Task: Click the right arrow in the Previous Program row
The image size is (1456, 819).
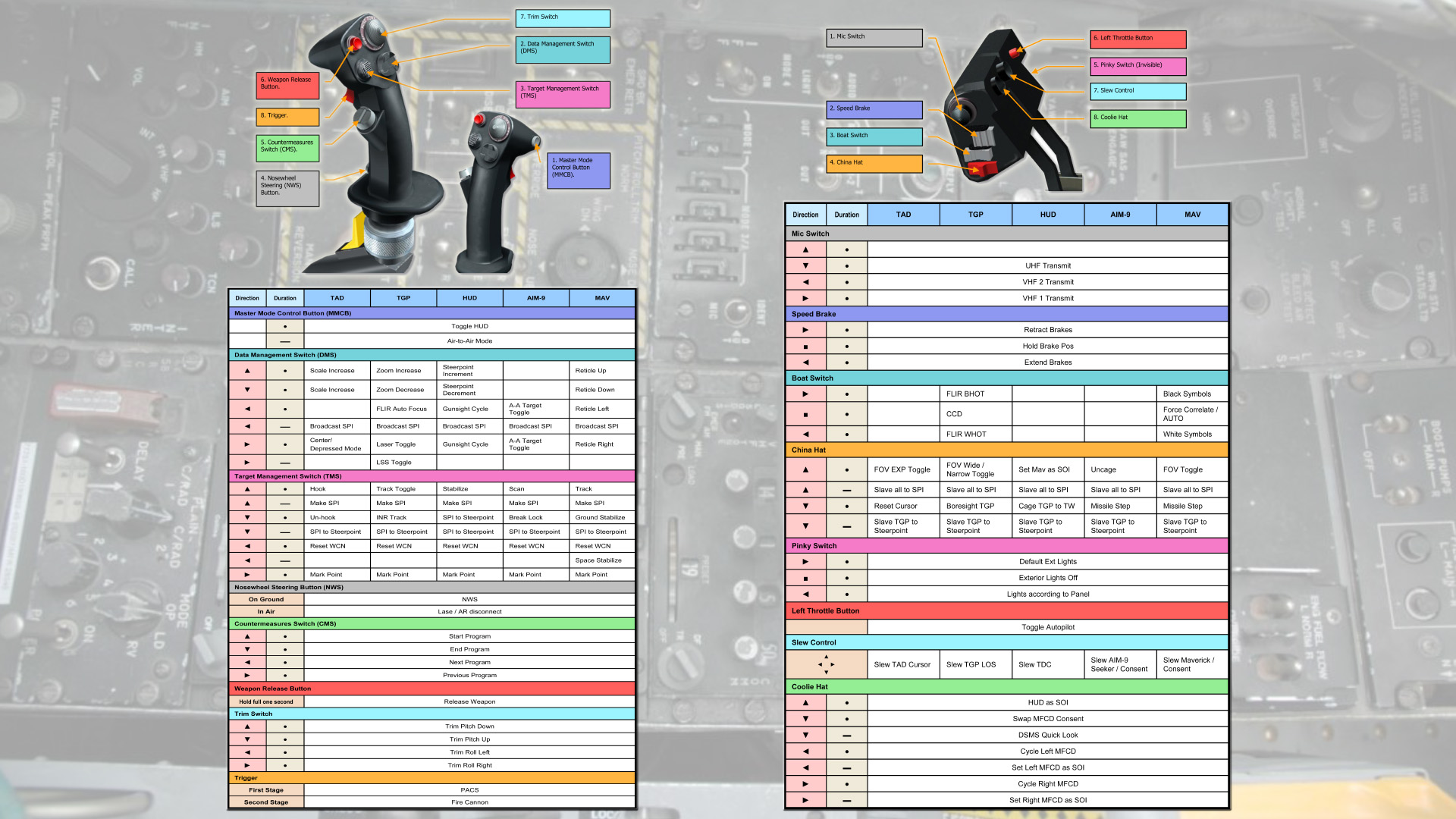Action: (247, 675)
